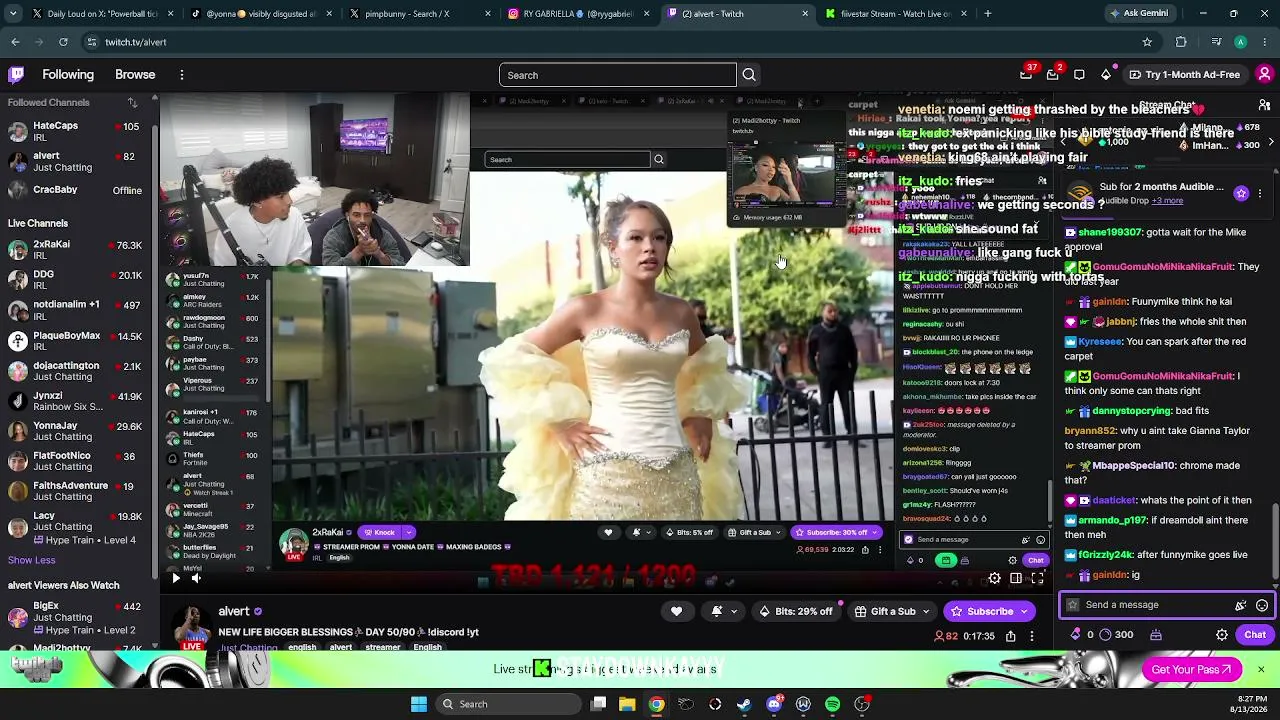Image resolution: width=1280 pixels, height=720 pixels.
Task: Open BigEx channel under Viewers Also Watch
Action: (x=78, y=618)
